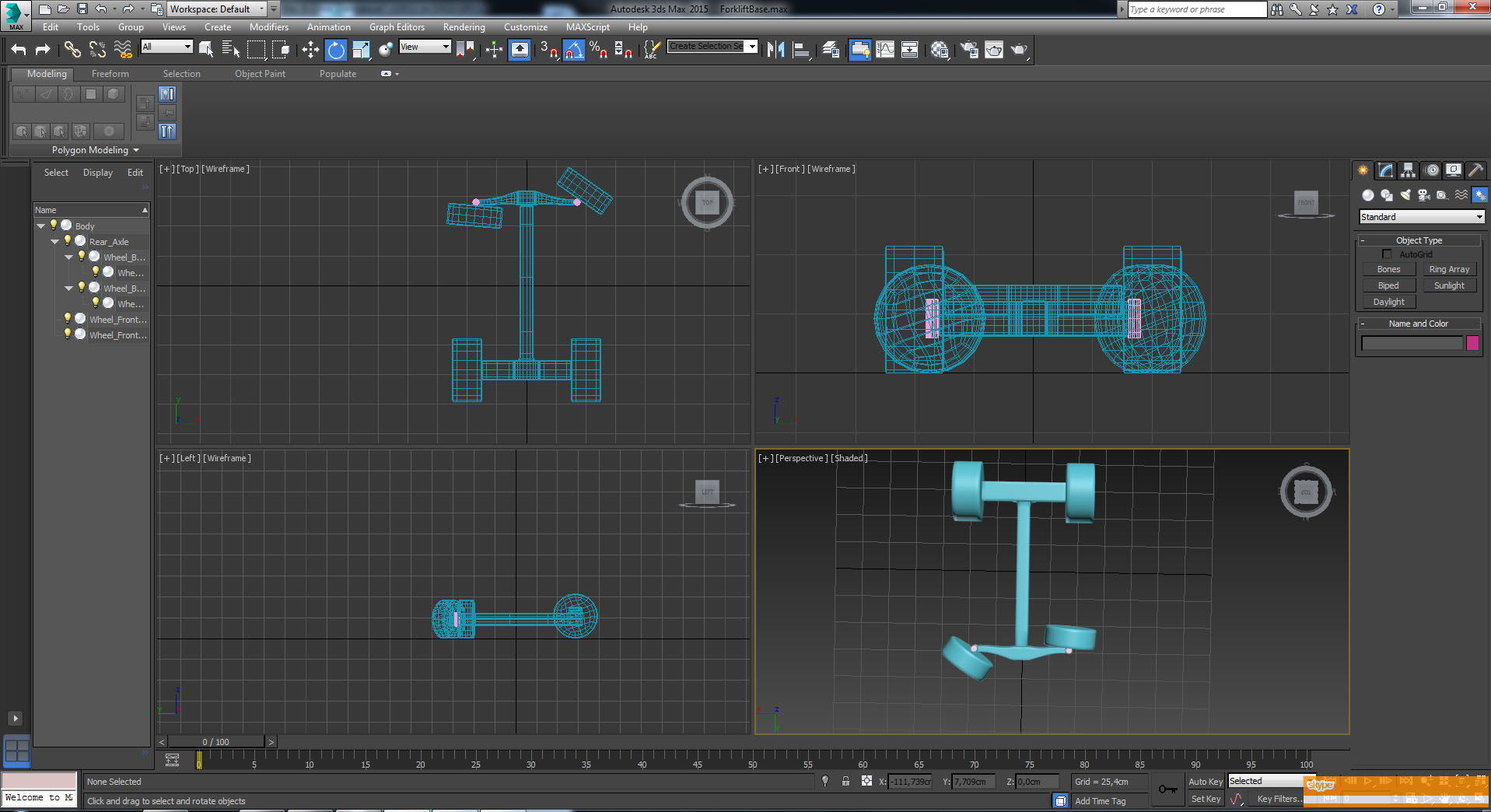Screen dimensions: 1491x812
Task: Activate the Select and Move tool
Action: click(x=310, y=50)
